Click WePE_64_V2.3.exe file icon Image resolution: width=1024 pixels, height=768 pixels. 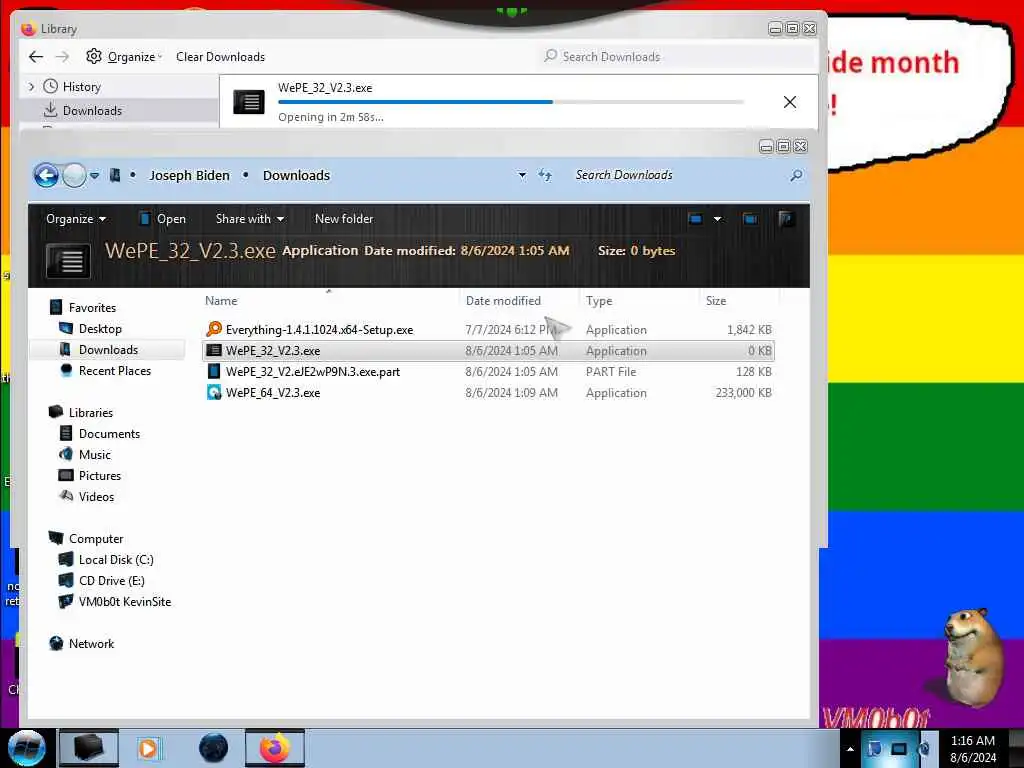(x=214, y=392)
